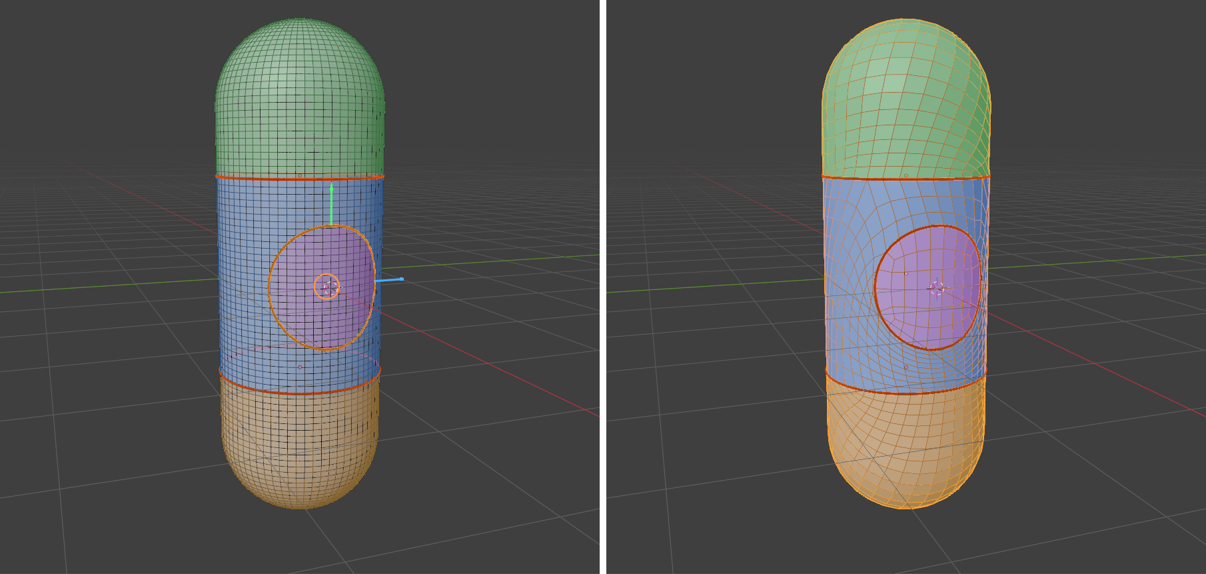Click the green move gizmo arrow
This screenshot has width=1206, height=574.
pos(331,205)
